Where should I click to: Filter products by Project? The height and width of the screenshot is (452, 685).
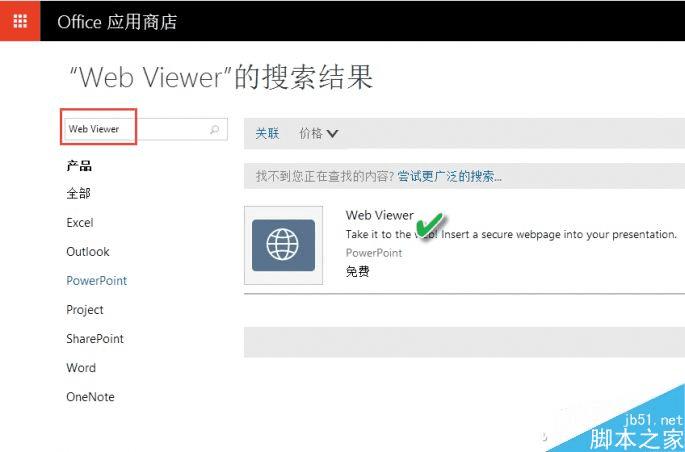85,310
